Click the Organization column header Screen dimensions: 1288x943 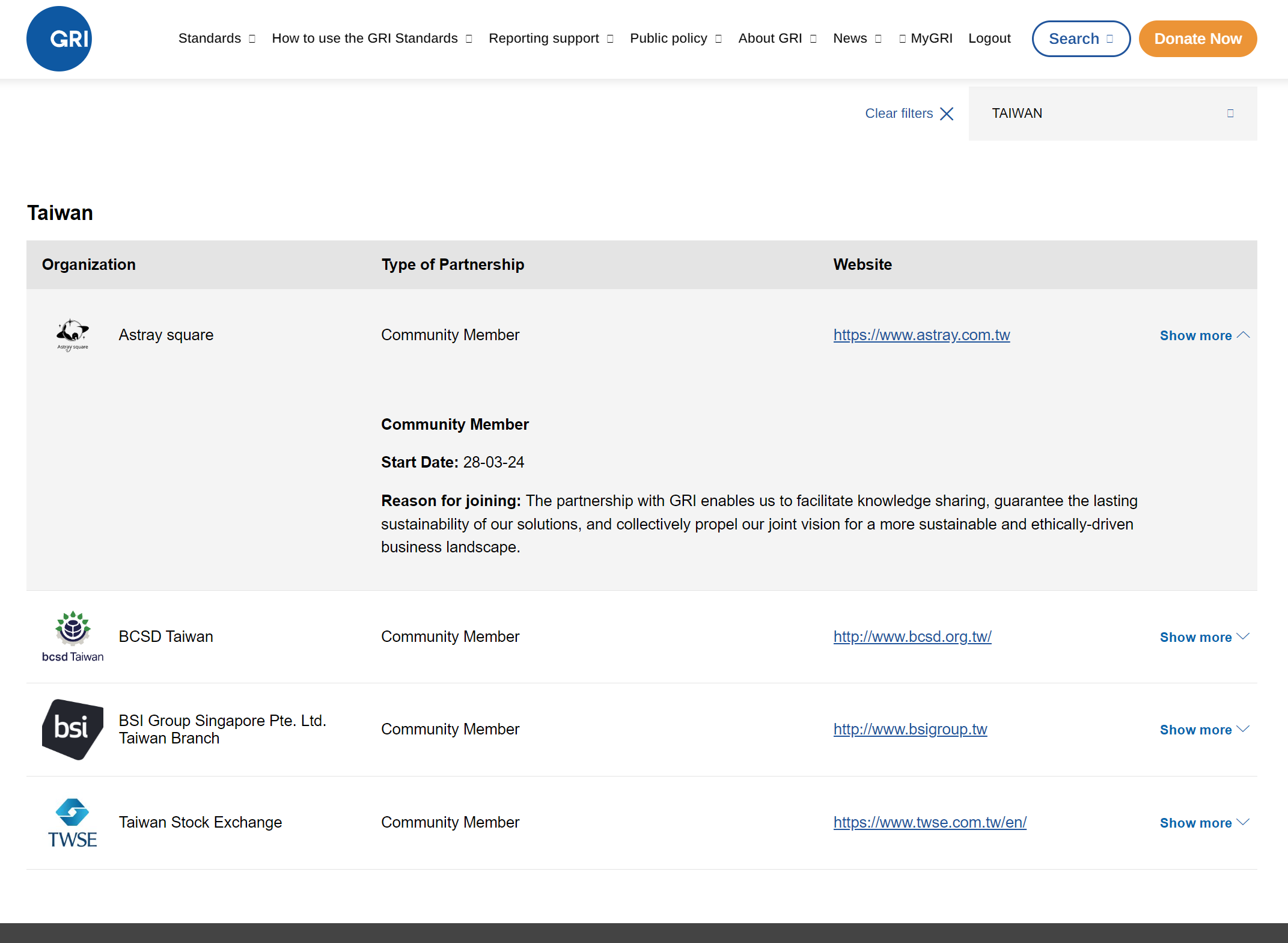(89, 264)
